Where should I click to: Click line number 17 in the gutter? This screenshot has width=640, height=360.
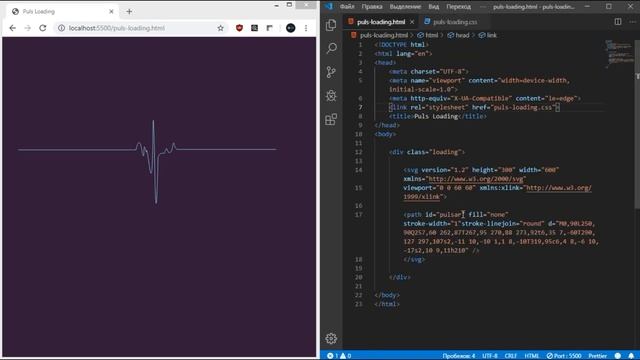358,215
